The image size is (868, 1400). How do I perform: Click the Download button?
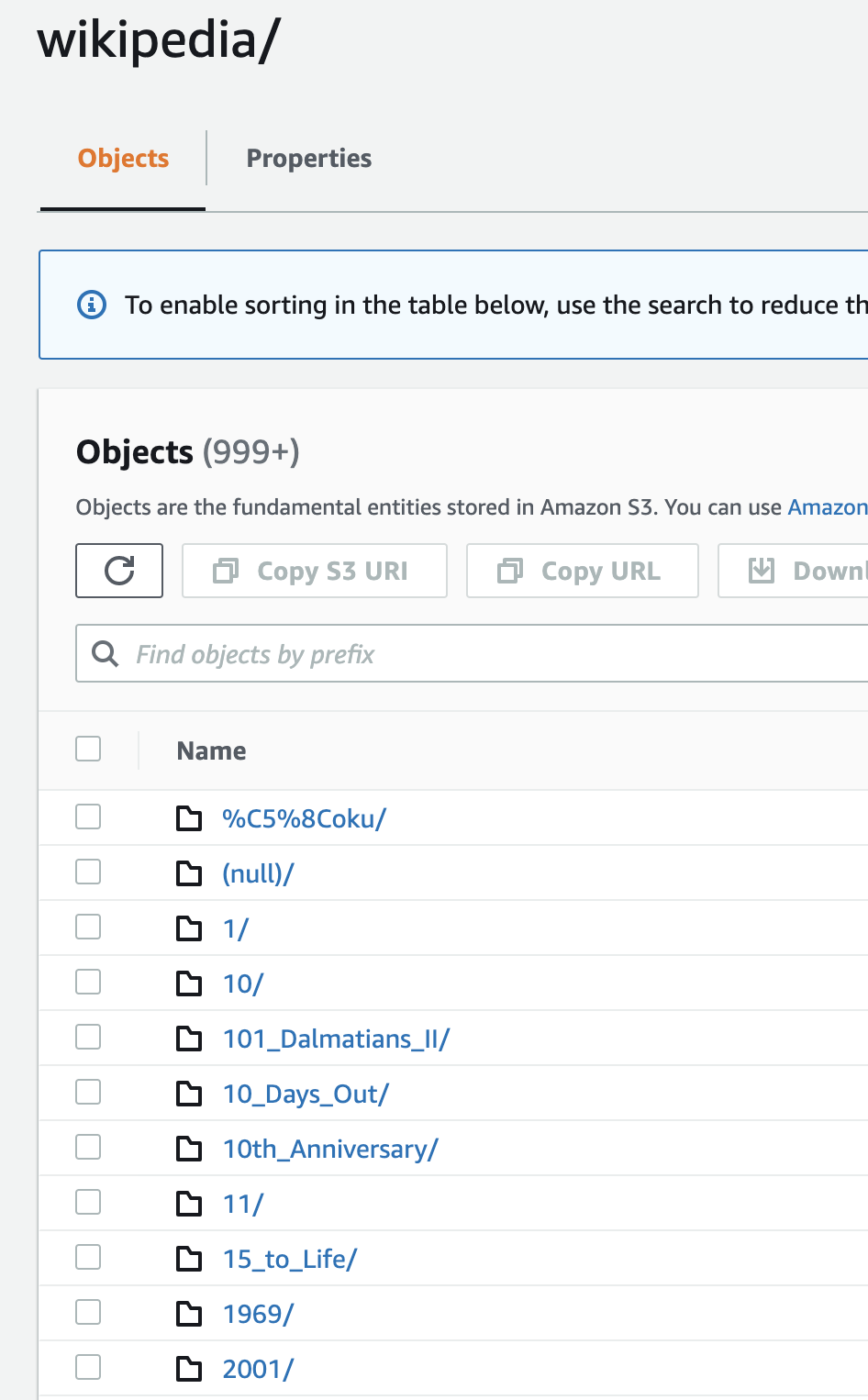[x=794, y=571]
